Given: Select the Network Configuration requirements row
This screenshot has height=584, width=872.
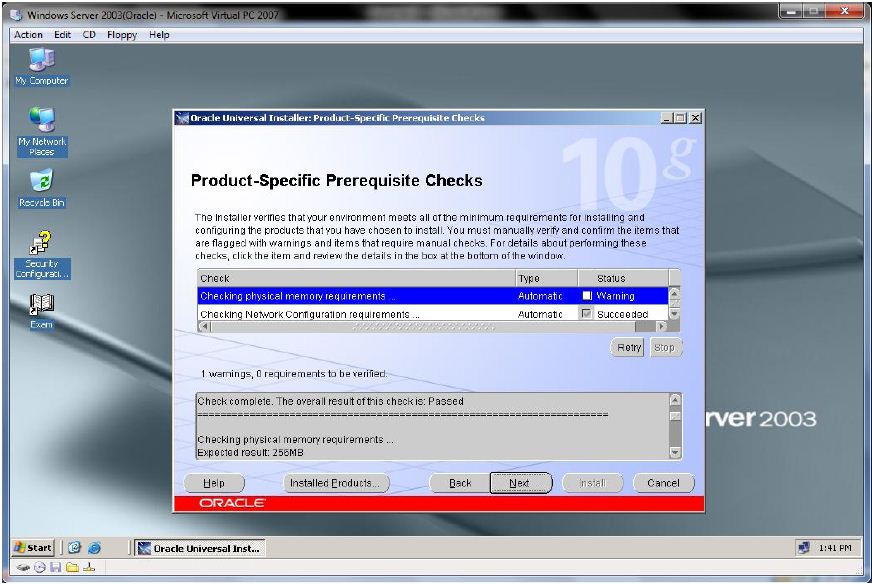Looking at the screenshot, I should pyautogui.click(x=433, y=314).
